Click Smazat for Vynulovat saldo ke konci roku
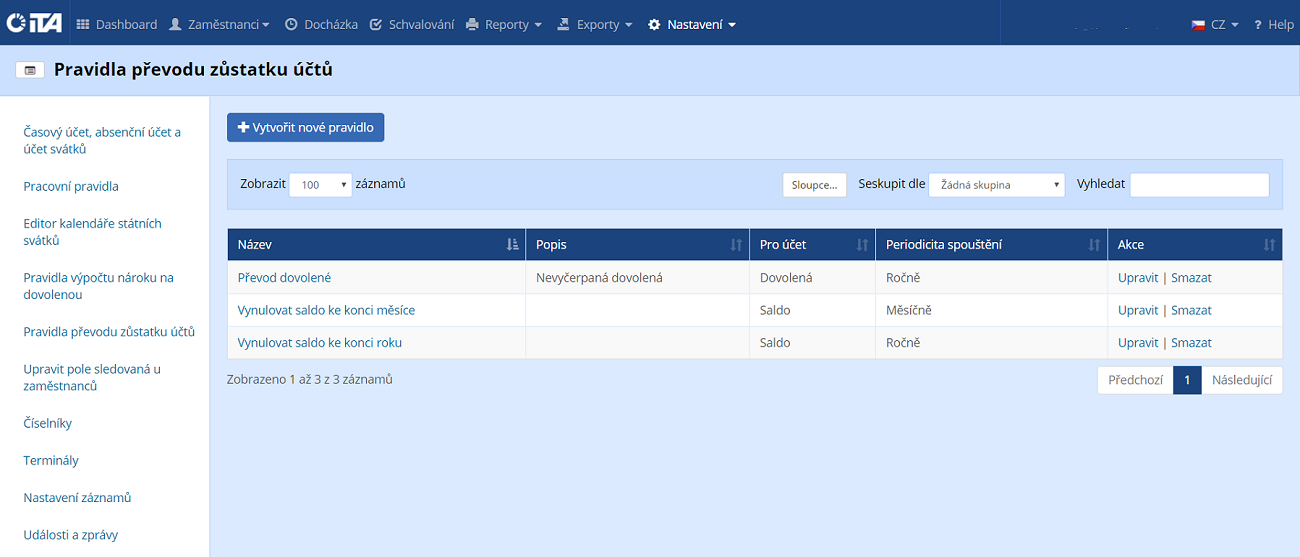This screenshot has width=1300, height=557. click(x=1191, y=343)
